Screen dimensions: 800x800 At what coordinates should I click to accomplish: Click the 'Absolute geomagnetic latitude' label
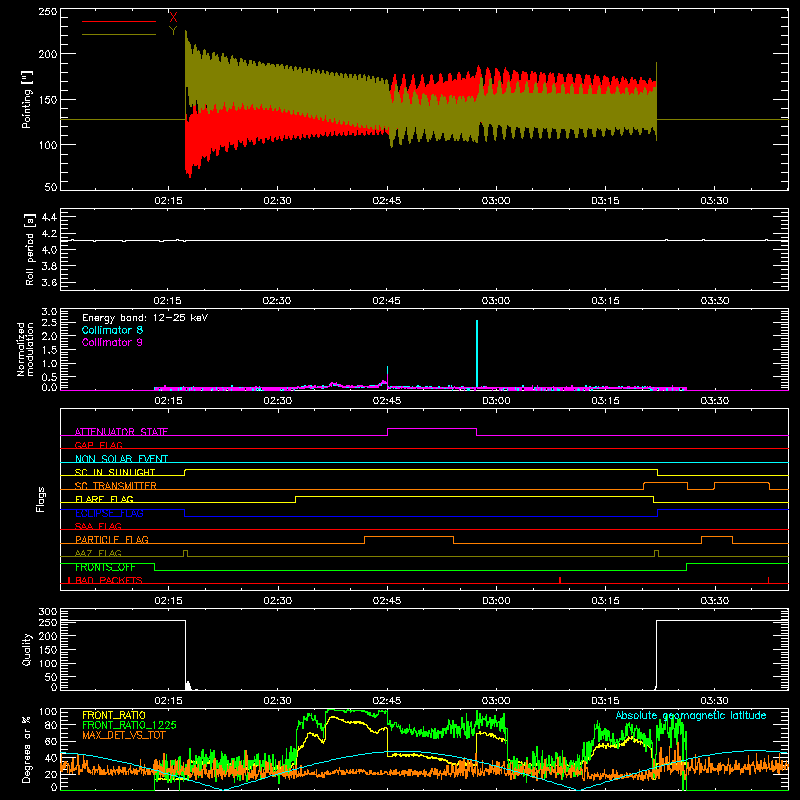coord(691,715)
